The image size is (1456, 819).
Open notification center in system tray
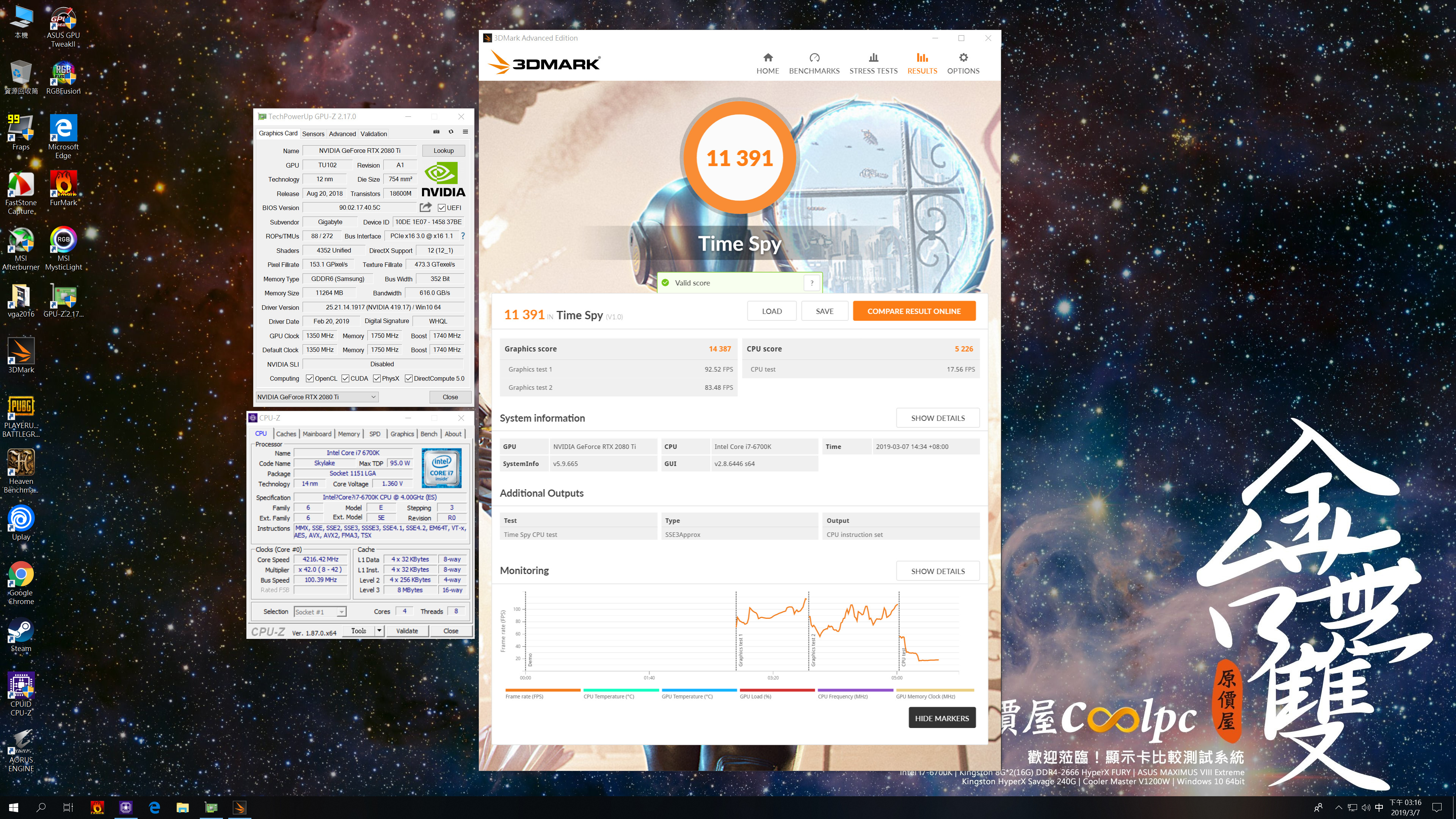tap(1437, 808)
